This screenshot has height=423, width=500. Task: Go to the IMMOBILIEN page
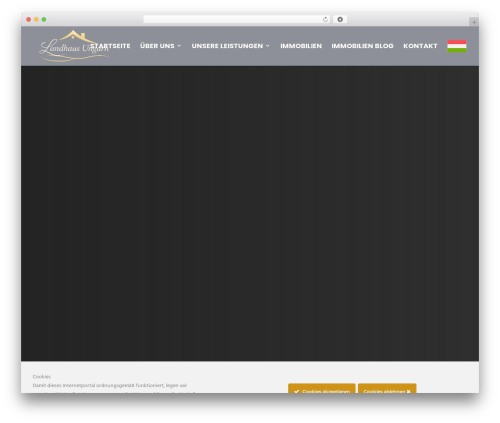pos(301,46)
